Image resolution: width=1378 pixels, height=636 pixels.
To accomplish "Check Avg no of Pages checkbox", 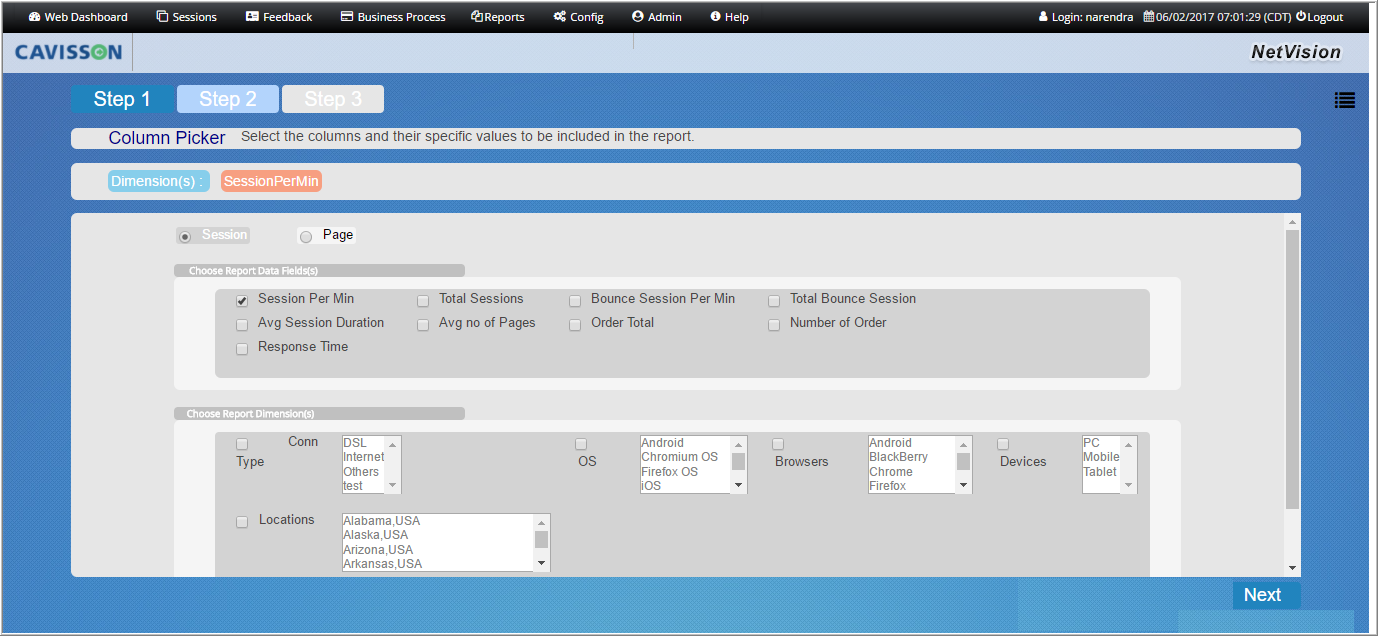I will (423, 325).
